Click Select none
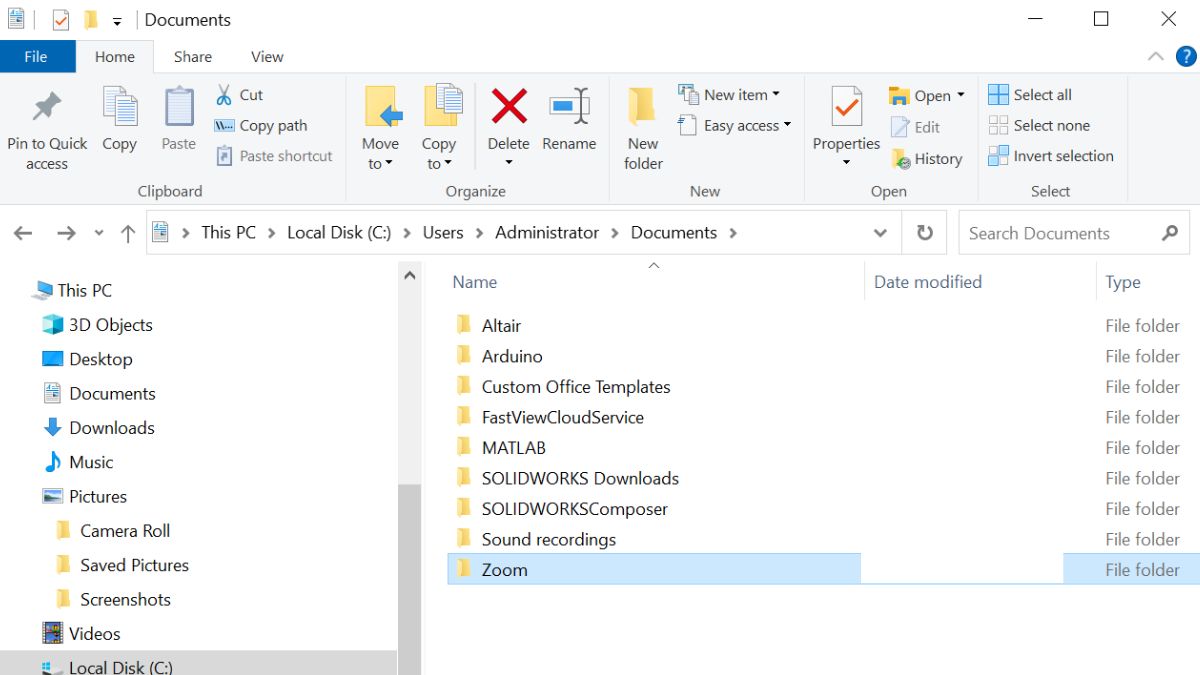 (1039, 125)
